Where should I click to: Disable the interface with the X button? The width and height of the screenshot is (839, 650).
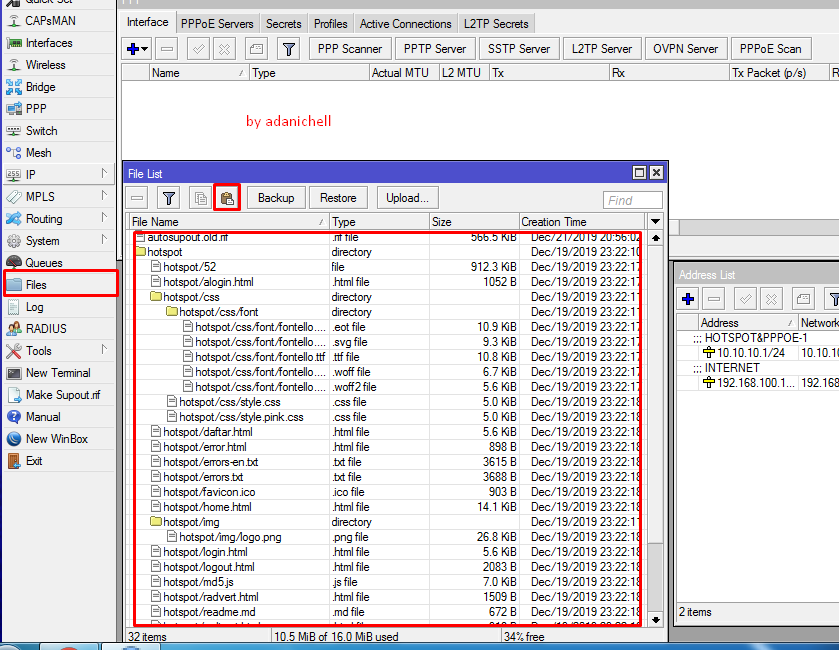(x=222, y=47)
